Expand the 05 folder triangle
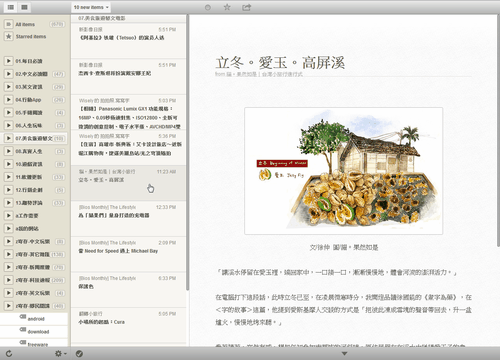The height and width of the screenshot is (360, 500). [8, 112]
